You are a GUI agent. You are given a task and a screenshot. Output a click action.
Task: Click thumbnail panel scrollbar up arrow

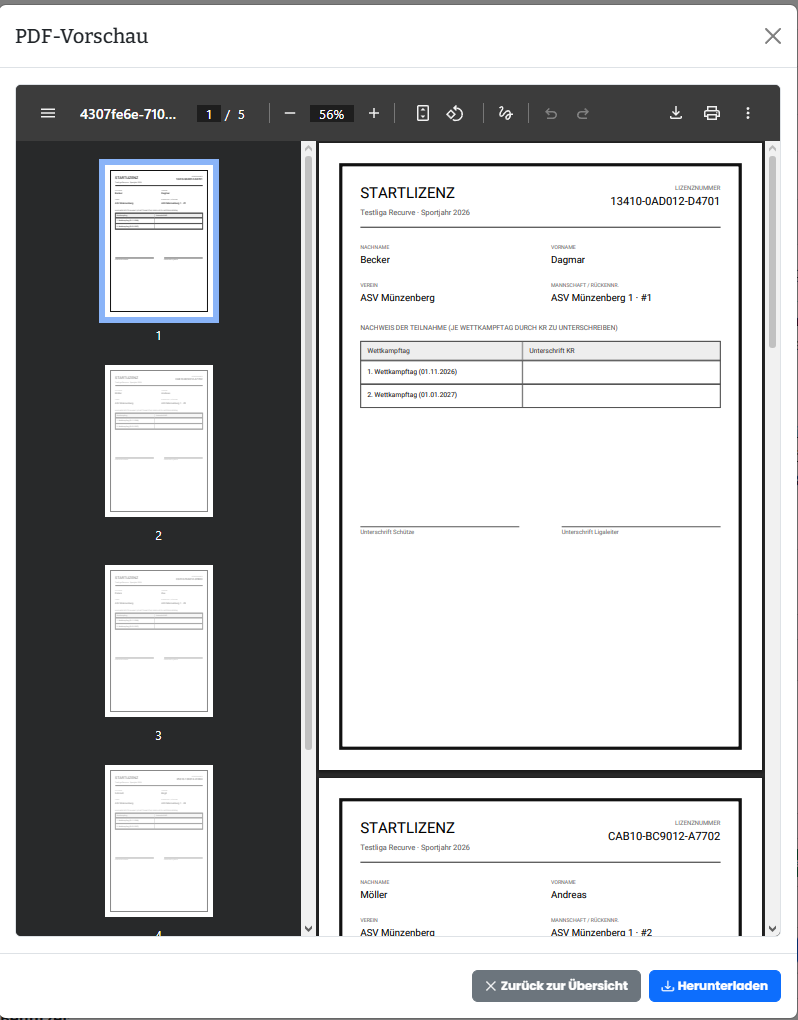click(308, 148)
